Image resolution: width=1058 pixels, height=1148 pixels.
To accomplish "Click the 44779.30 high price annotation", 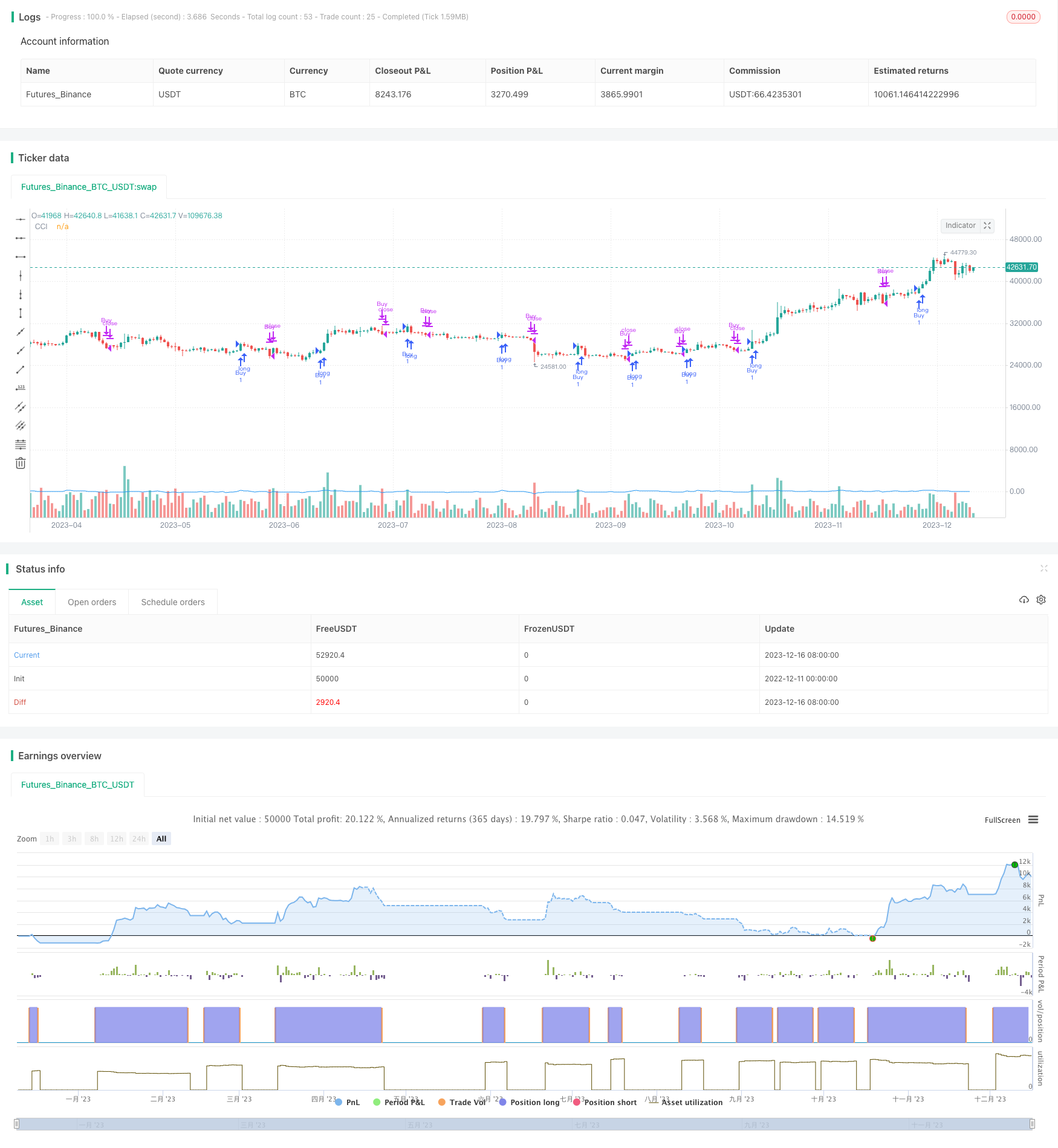I will [x=963, y=253].
